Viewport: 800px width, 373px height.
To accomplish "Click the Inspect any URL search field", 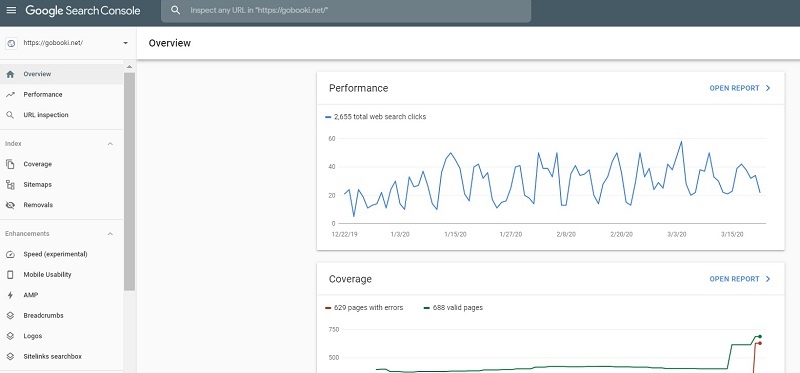I will (x=346, y=11).
